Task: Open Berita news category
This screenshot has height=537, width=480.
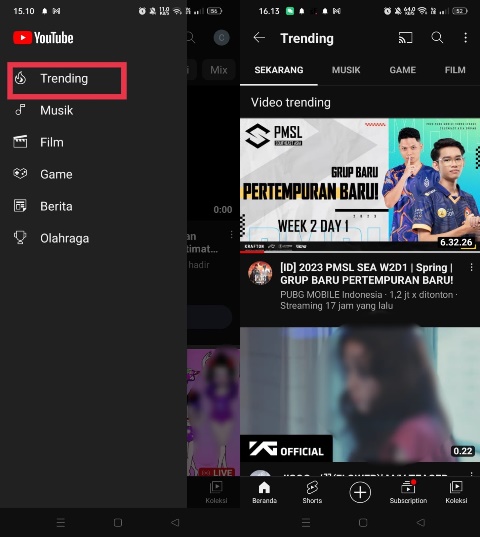Action: [56, 206]
